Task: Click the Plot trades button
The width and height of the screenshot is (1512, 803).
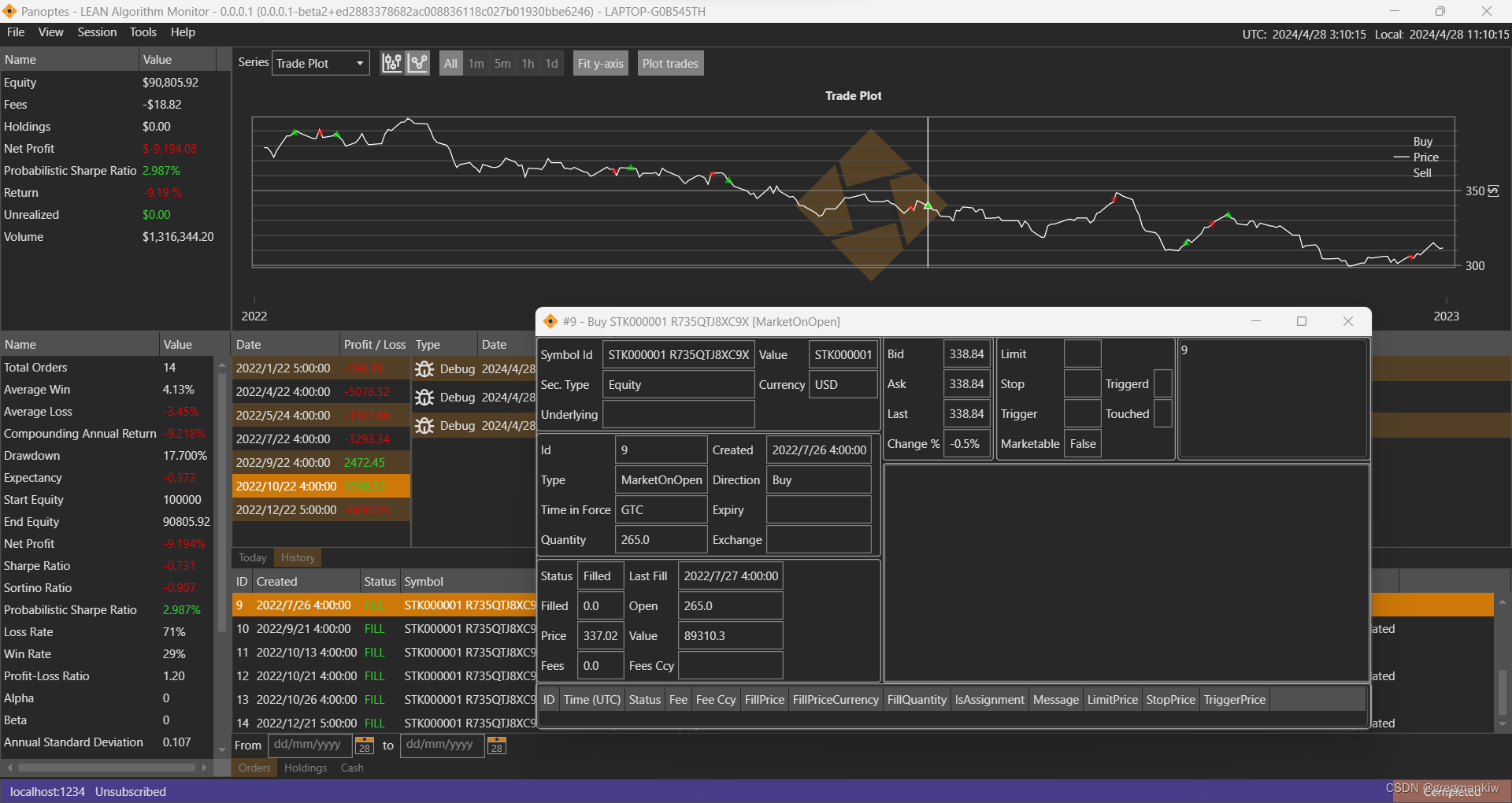Action: pos(670,63)
